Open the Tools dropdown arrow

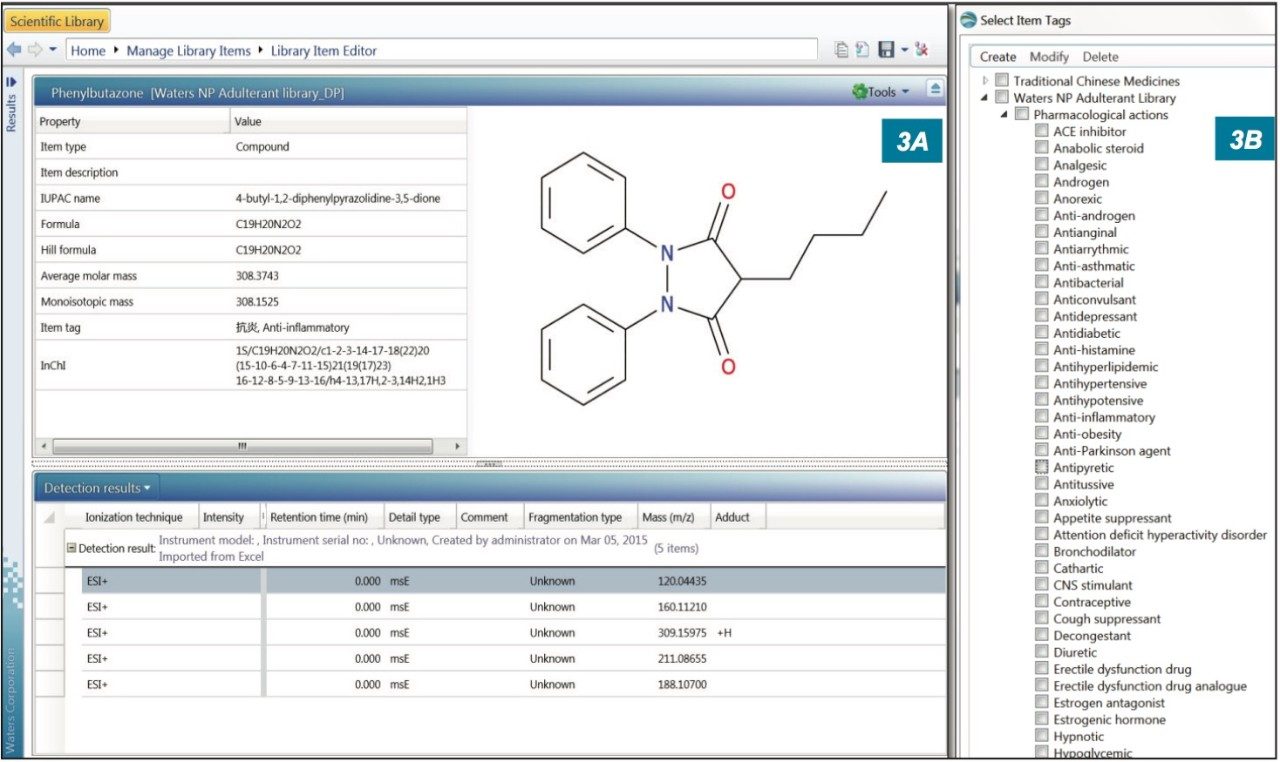click(905, 92)
